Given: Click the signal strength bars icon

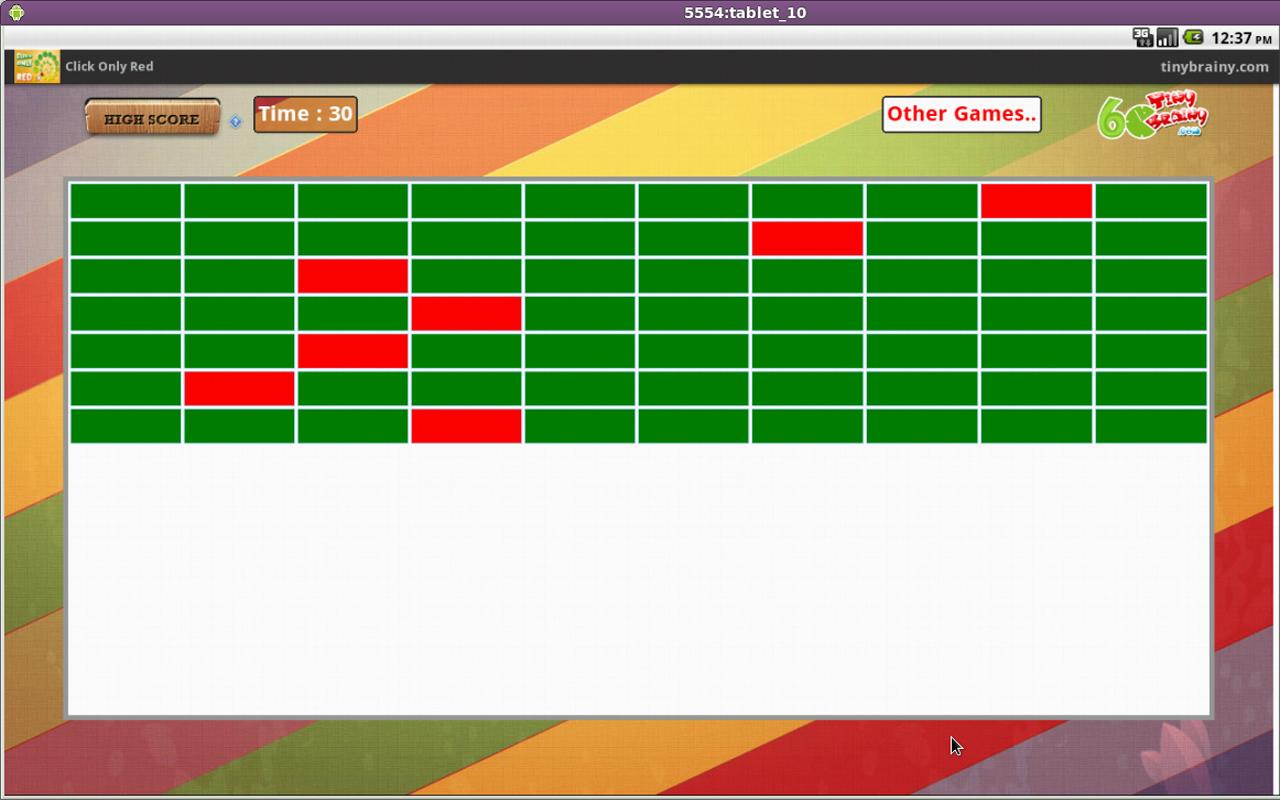Looking at the screenshot, I should [x=1167, y=38].
